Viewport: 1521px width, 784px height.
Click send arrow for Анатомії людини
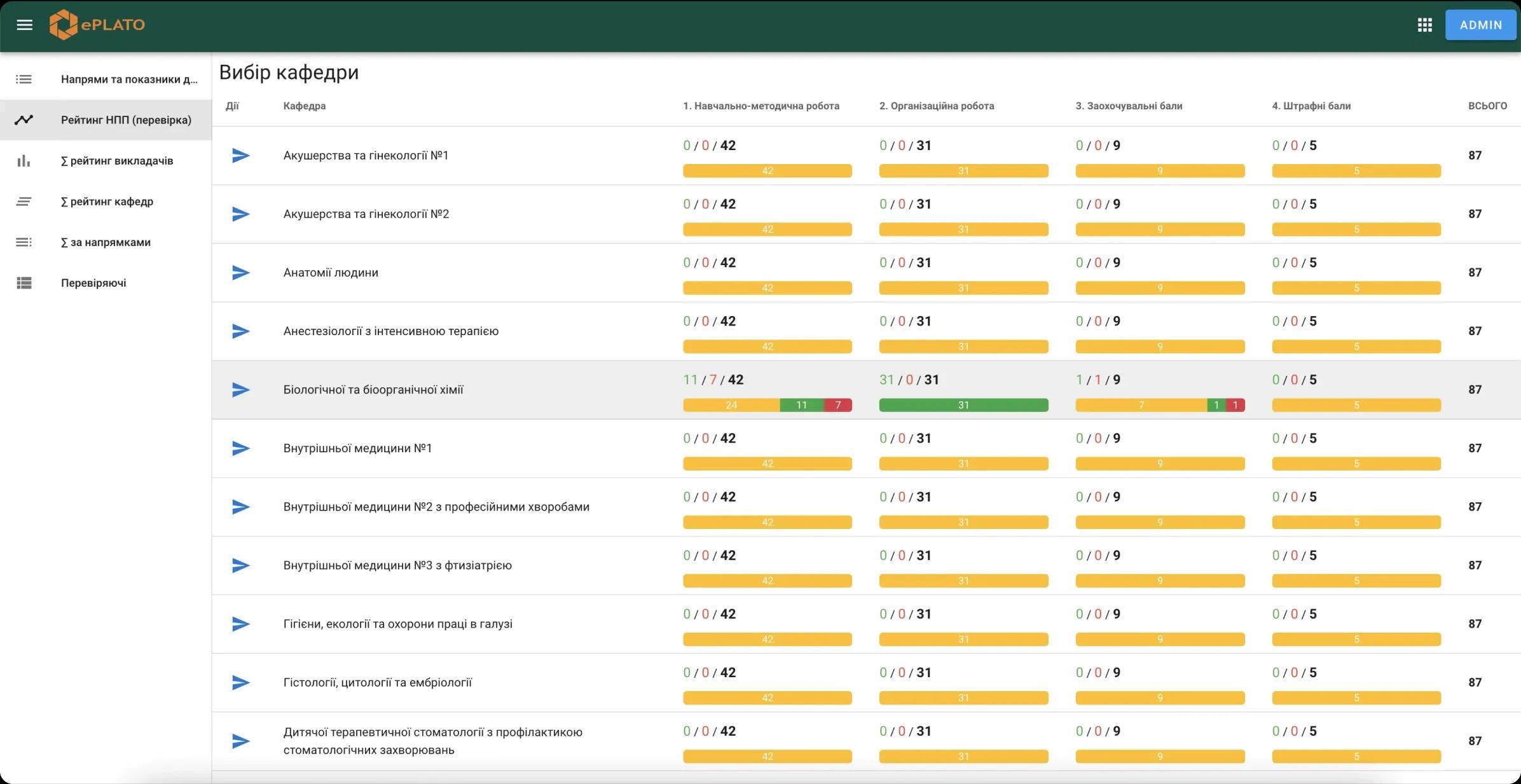[x=240, y=273]
